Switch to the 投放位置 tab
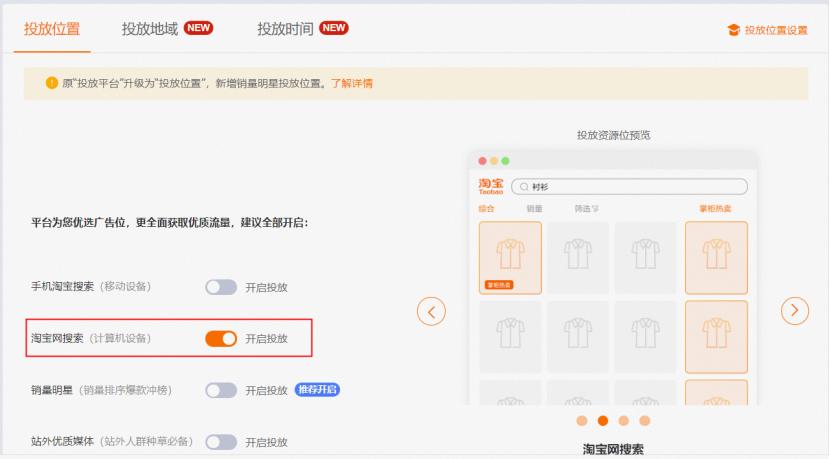The image size is (830, 459). [52, 29]
